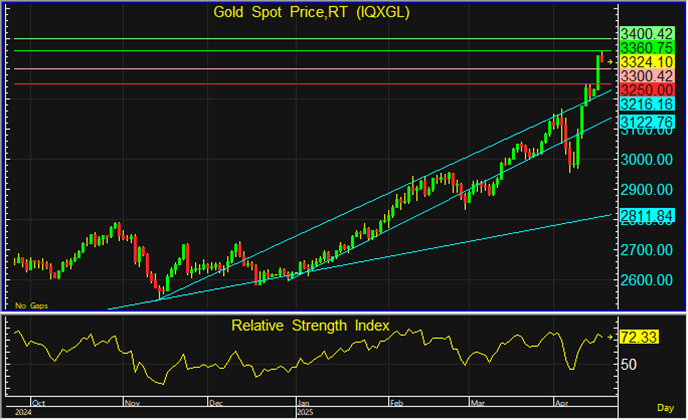Viewport: 688px width, 420px height.
Task: Click the RSI value arrow marker
Action: point(611,337)
